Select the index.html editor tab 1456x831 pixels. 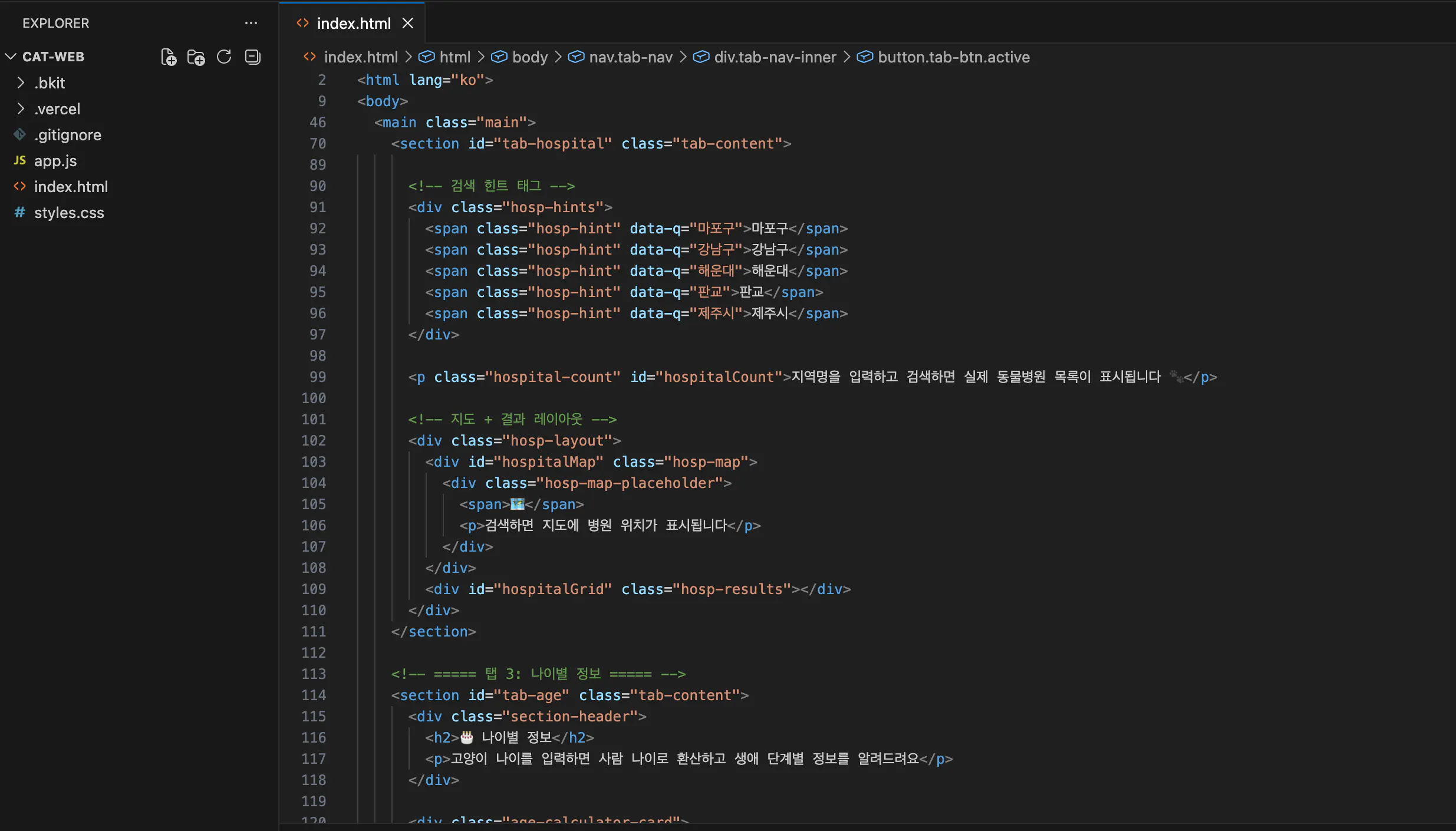[x=353, y=23]
